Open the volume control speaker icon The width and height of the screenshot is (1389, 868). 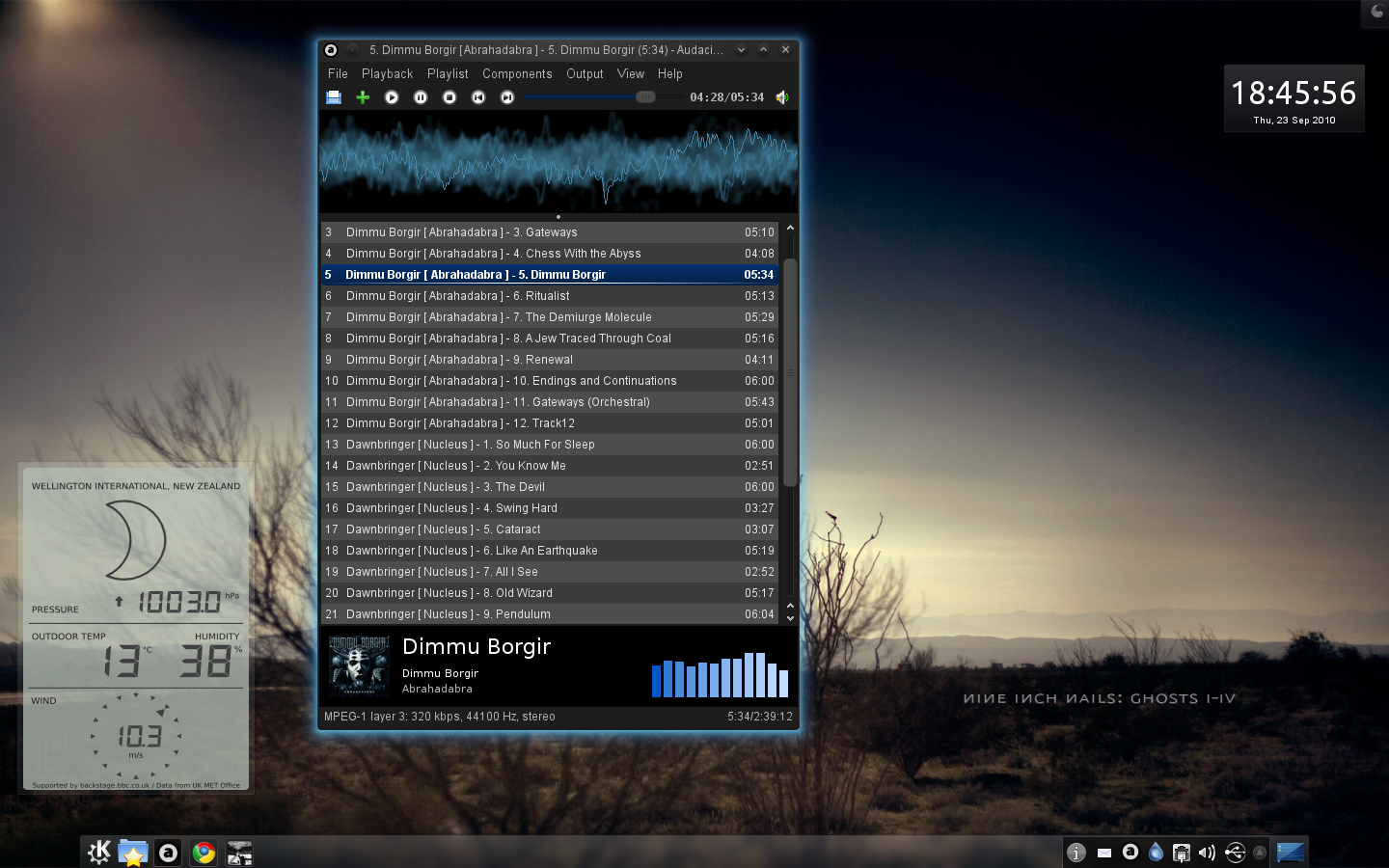[782, 97]
